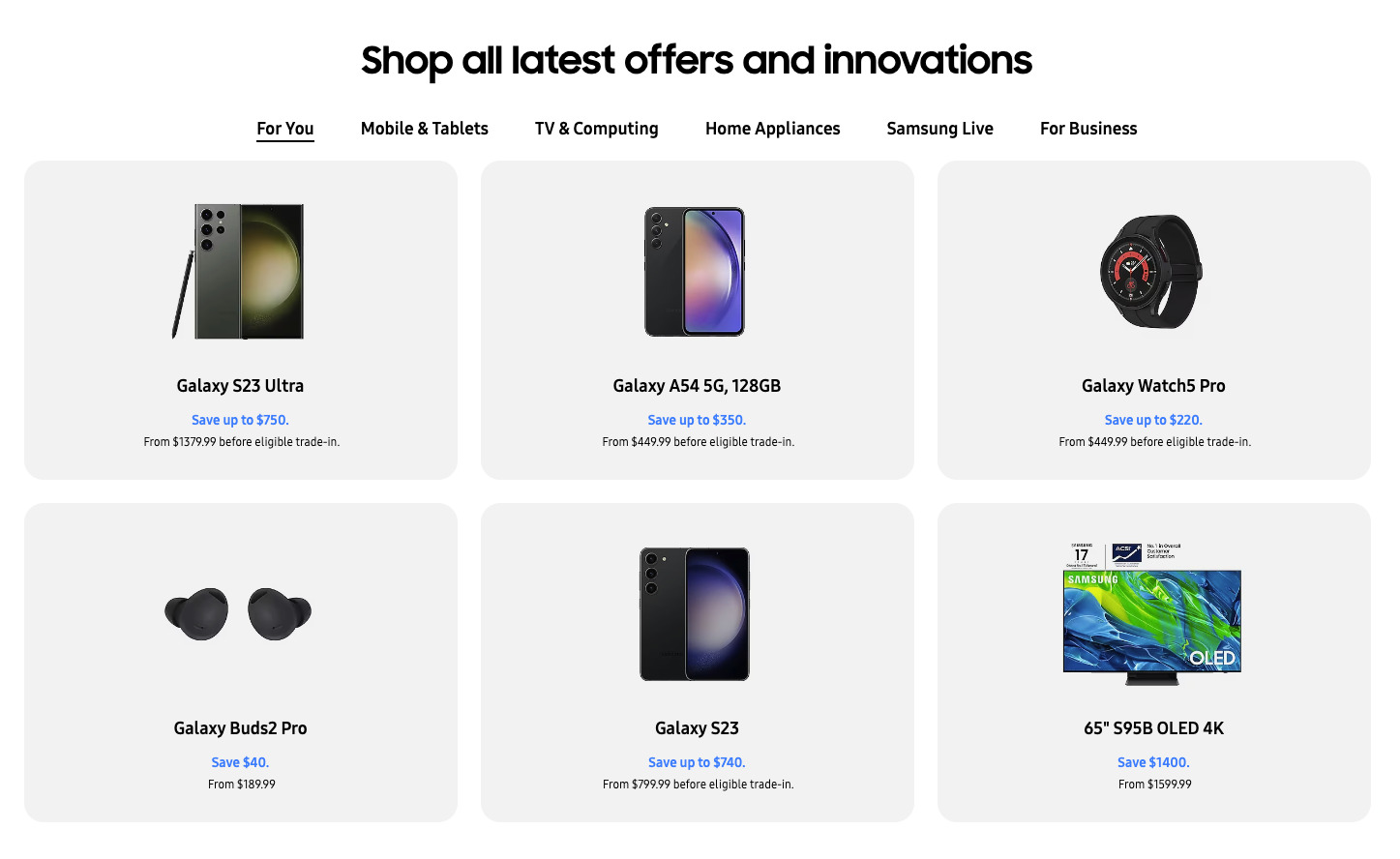Select the For You tab
The image size is (1400, 859).
(x=284, y=129)
